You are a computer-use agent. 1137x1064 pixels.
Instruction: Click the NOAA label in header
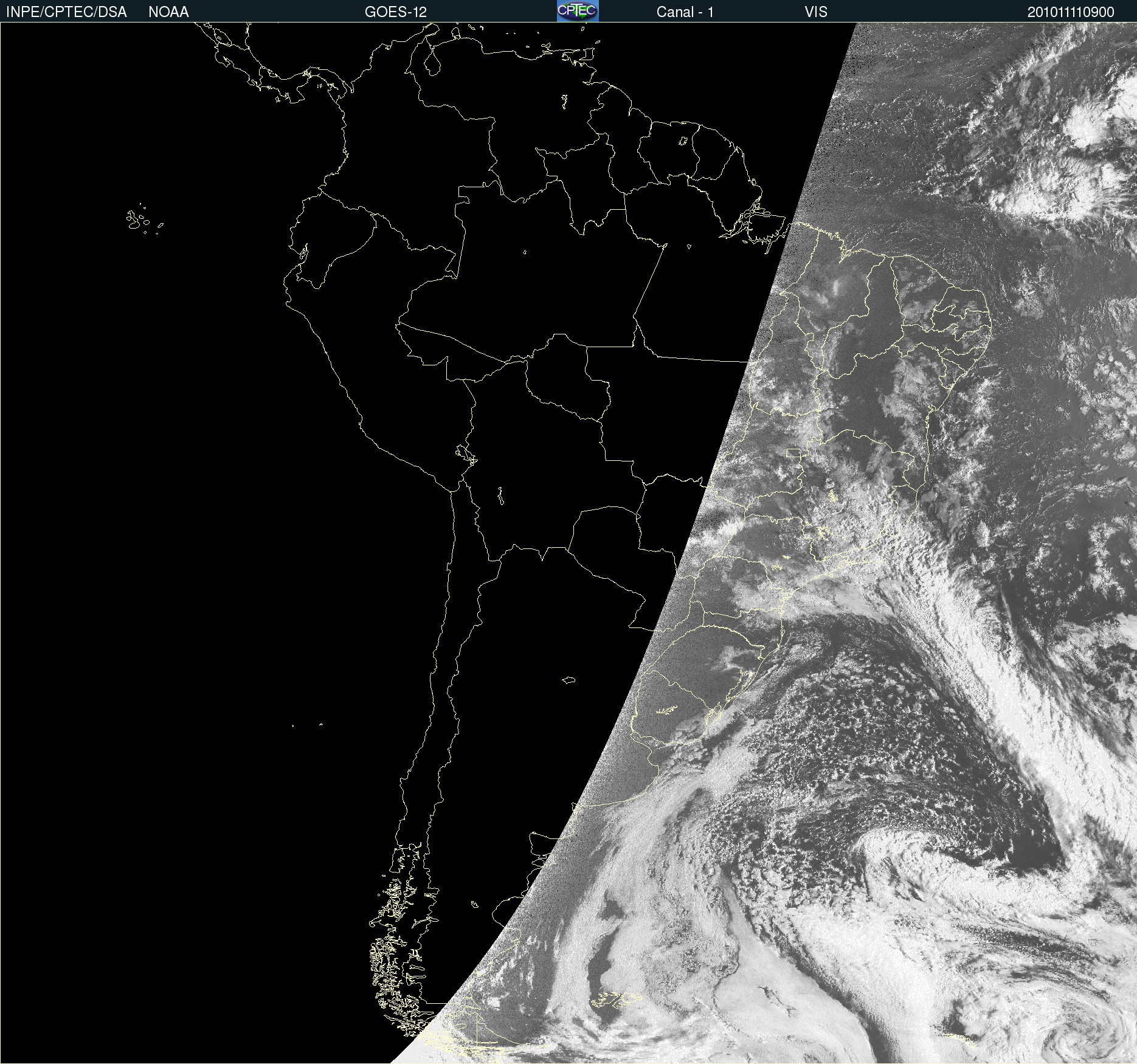(x=168, y=12)
